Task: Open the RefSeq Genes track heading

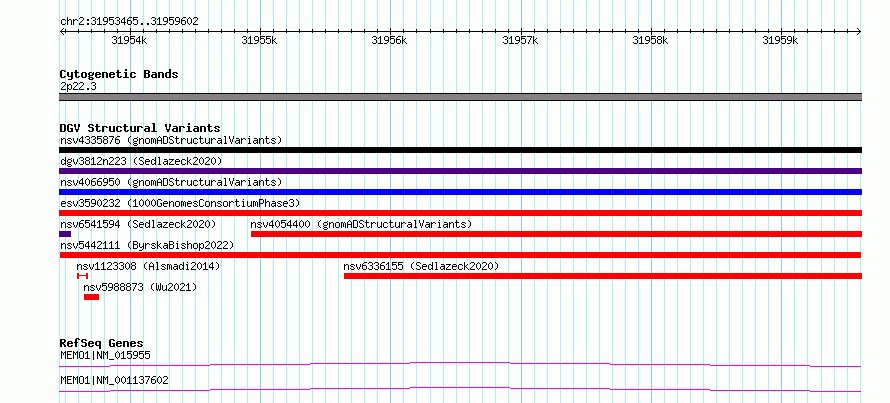Action: click(x=102, y=343)
